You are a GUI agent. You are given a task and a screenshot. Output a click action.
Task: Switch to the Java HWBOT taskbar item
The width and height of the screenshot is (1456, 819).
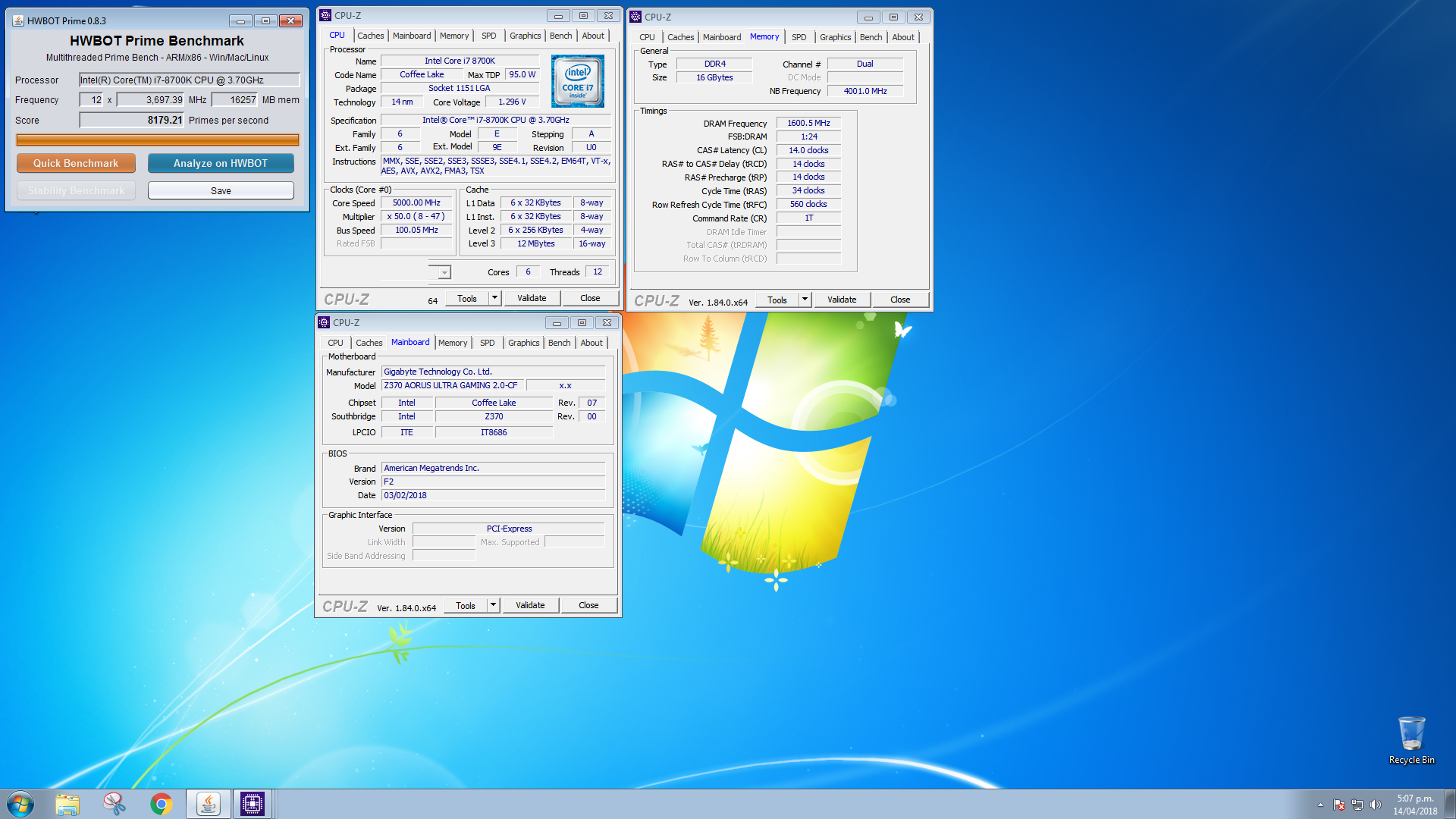click(208, 804)
